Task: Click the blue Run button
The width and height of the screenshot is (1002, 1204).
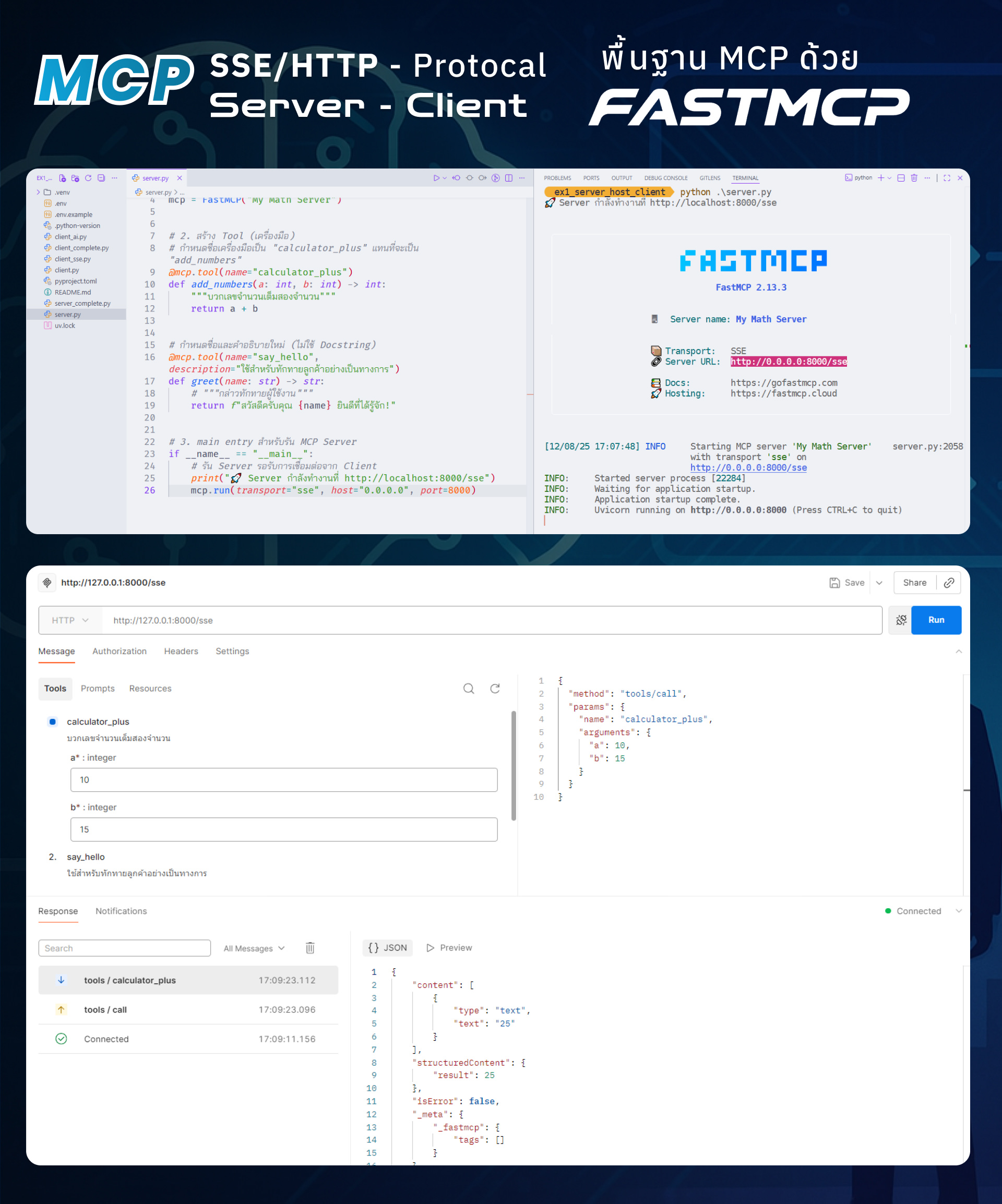Action: 936,620
